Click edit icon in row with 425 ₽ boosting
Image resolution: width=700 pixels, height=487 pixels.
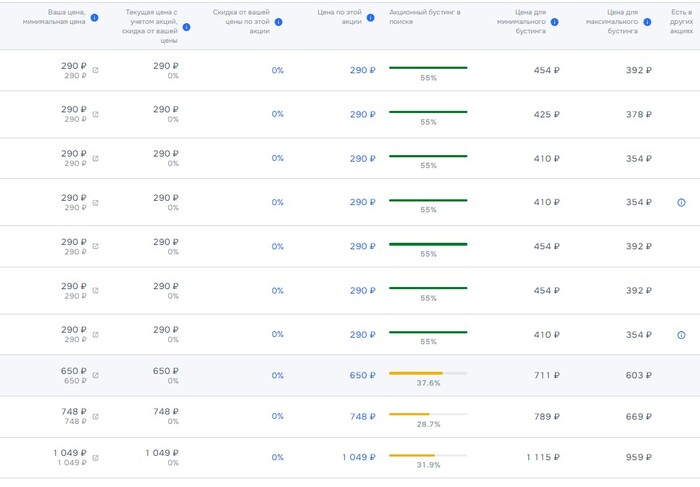[96, 115]
